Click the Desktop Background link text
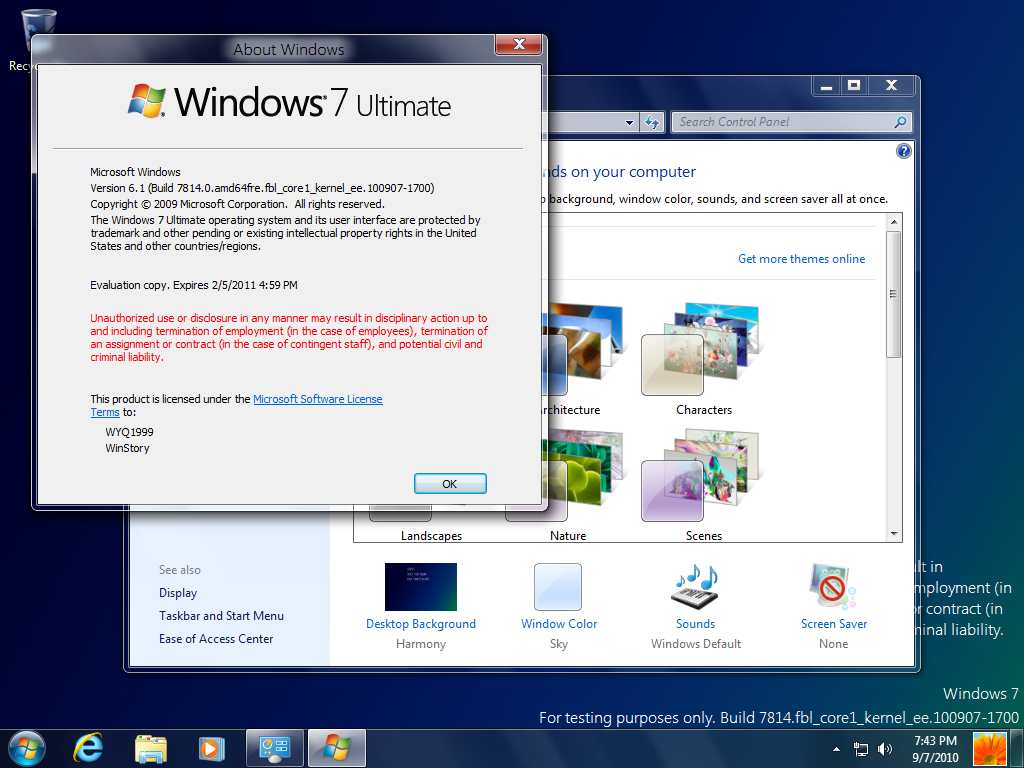Viewport: 1024px width, 768px height. pyautogui.click(x=421, y=624)
